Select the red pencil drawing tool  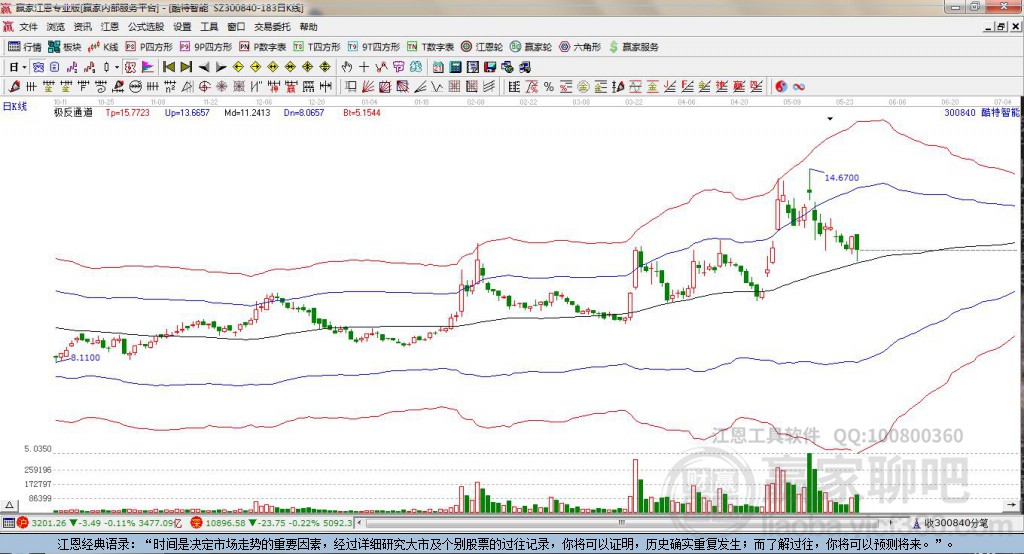click(14, 86)
